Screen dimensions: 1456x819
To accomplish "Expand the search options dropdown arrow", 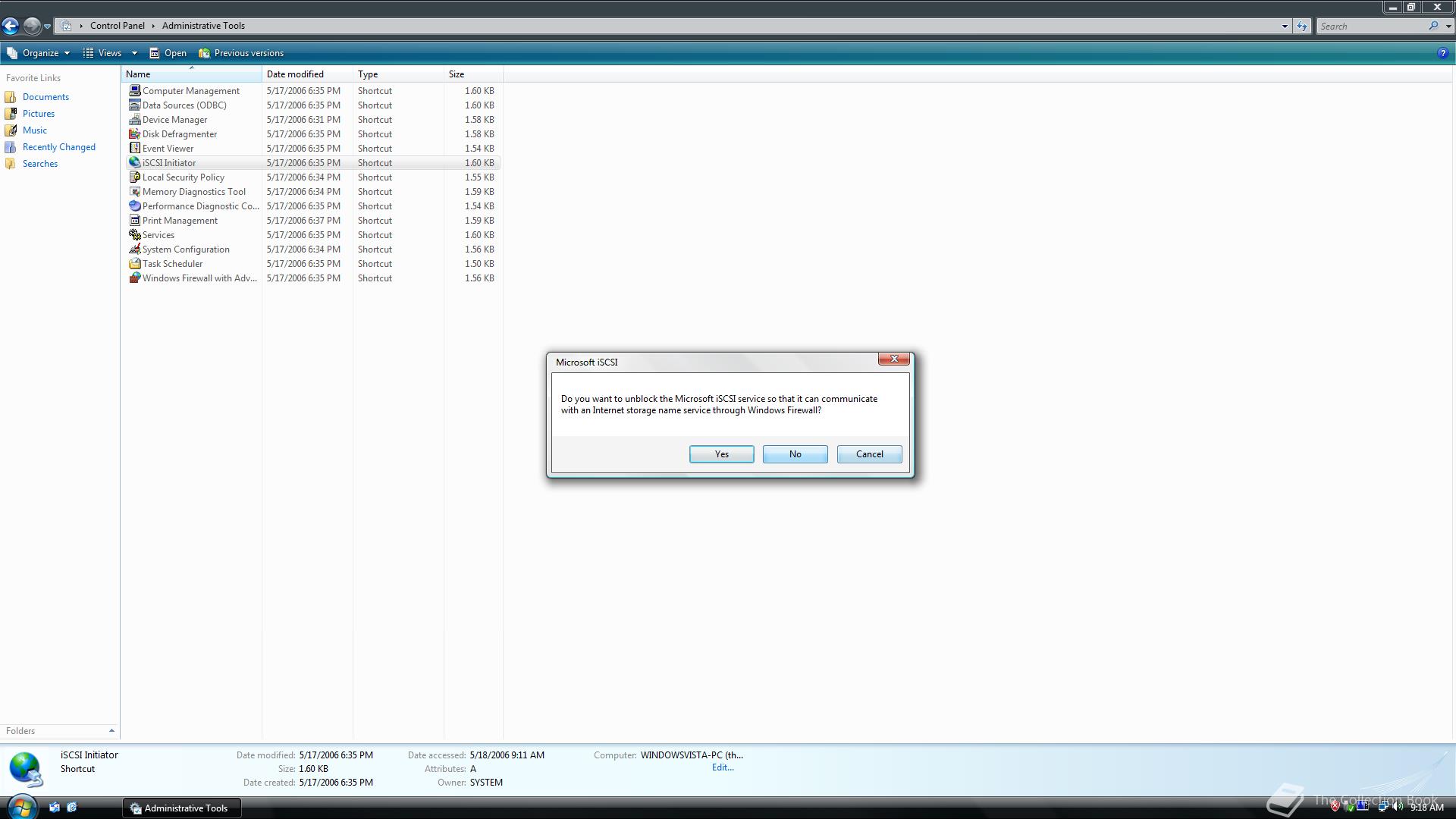I will pyautogui.click(x=1448, y=26).
